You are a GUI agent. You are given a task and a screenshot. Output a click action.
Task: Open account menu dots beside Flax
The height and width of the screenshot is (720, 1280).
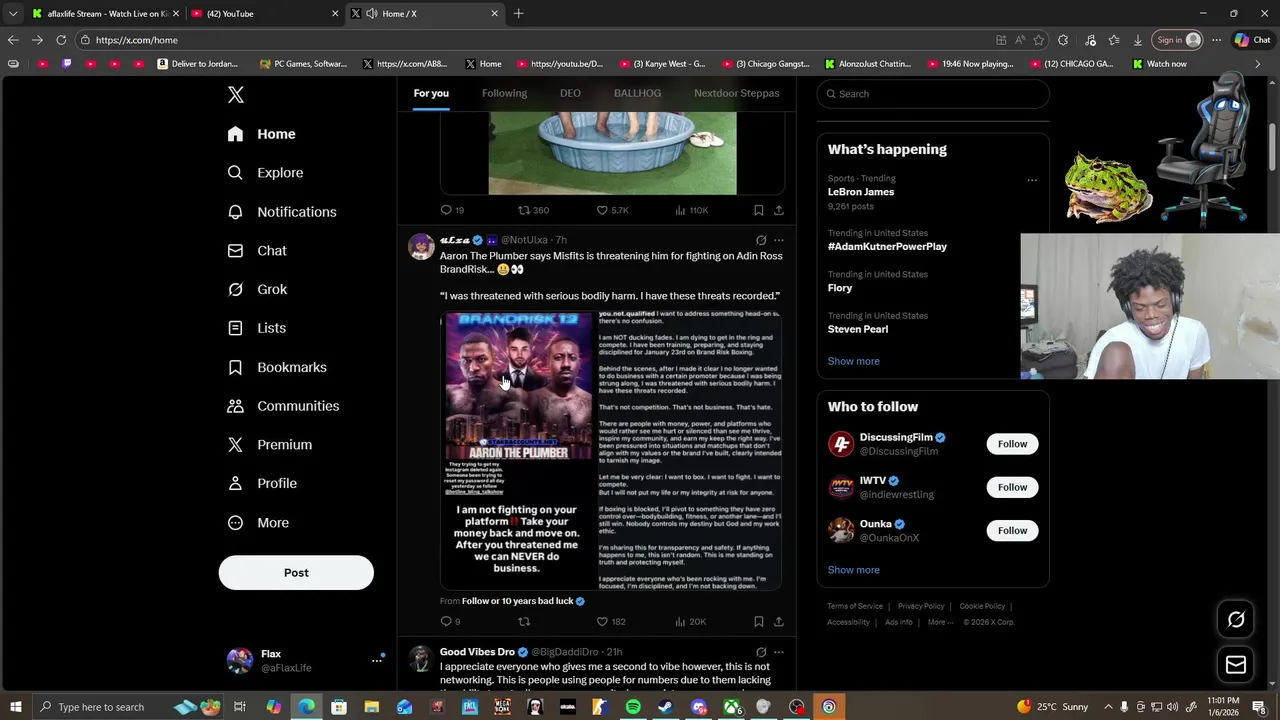tap(377, 660)
